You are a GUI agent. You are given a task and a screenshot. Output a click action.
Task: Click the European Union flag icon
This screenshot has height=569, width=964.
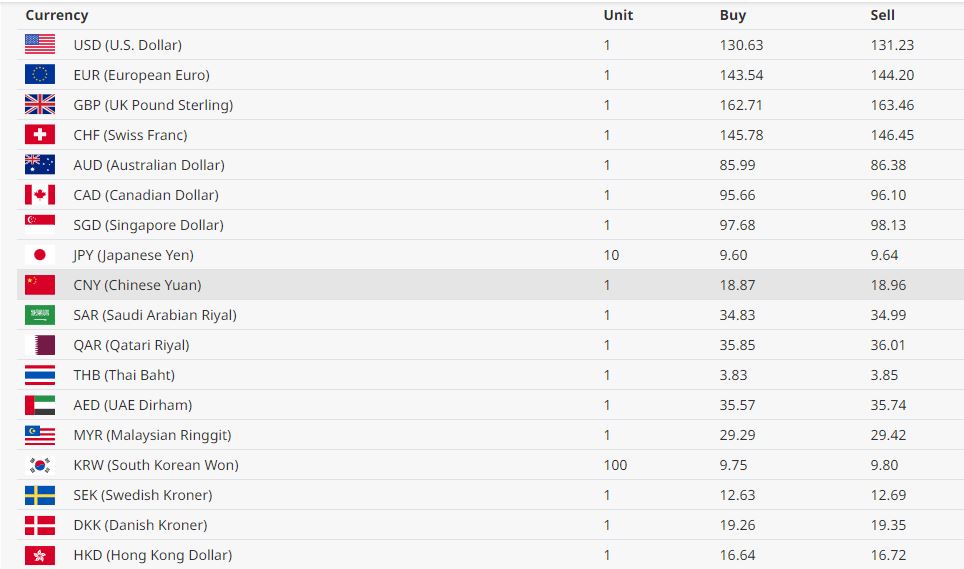tap(40, 75)
